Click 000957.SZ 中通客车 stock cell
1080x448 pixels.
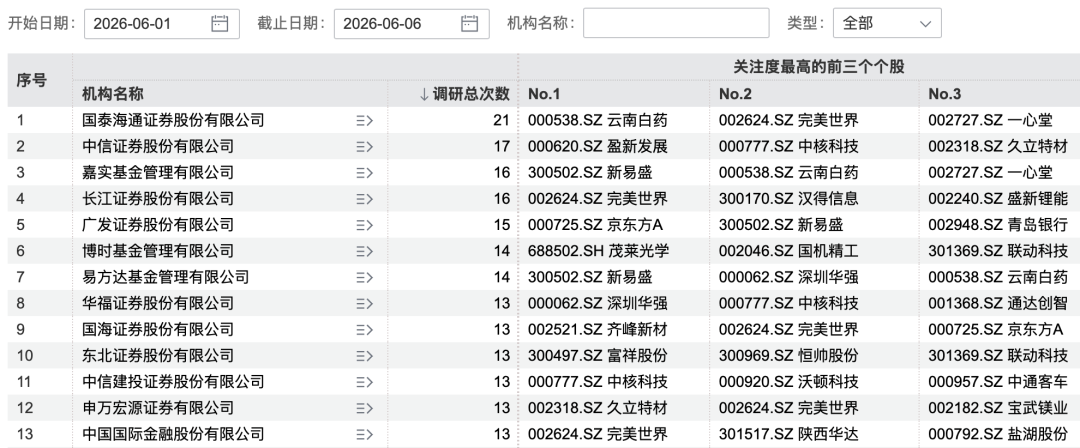(998, 383)
